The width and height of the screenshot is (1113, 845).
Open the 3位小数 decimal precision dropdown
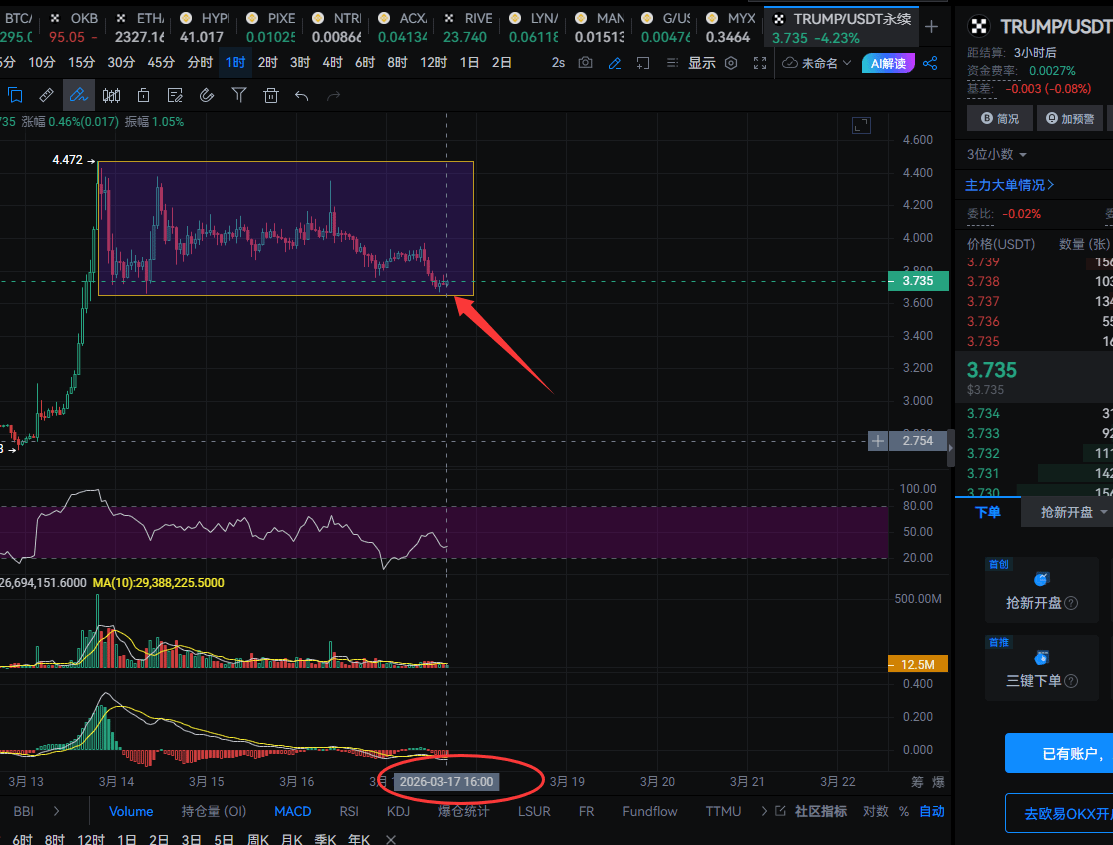[997, 154]
